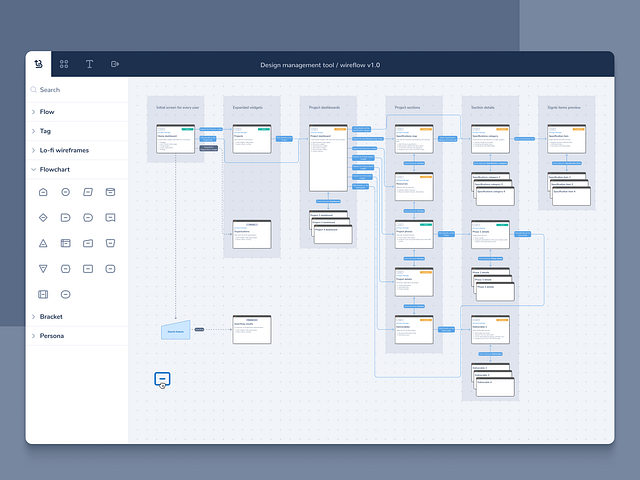This screenshot has width=640, height=480.
Task: Pick the upward triangle flowchart shape
Action: pos(43,243)
